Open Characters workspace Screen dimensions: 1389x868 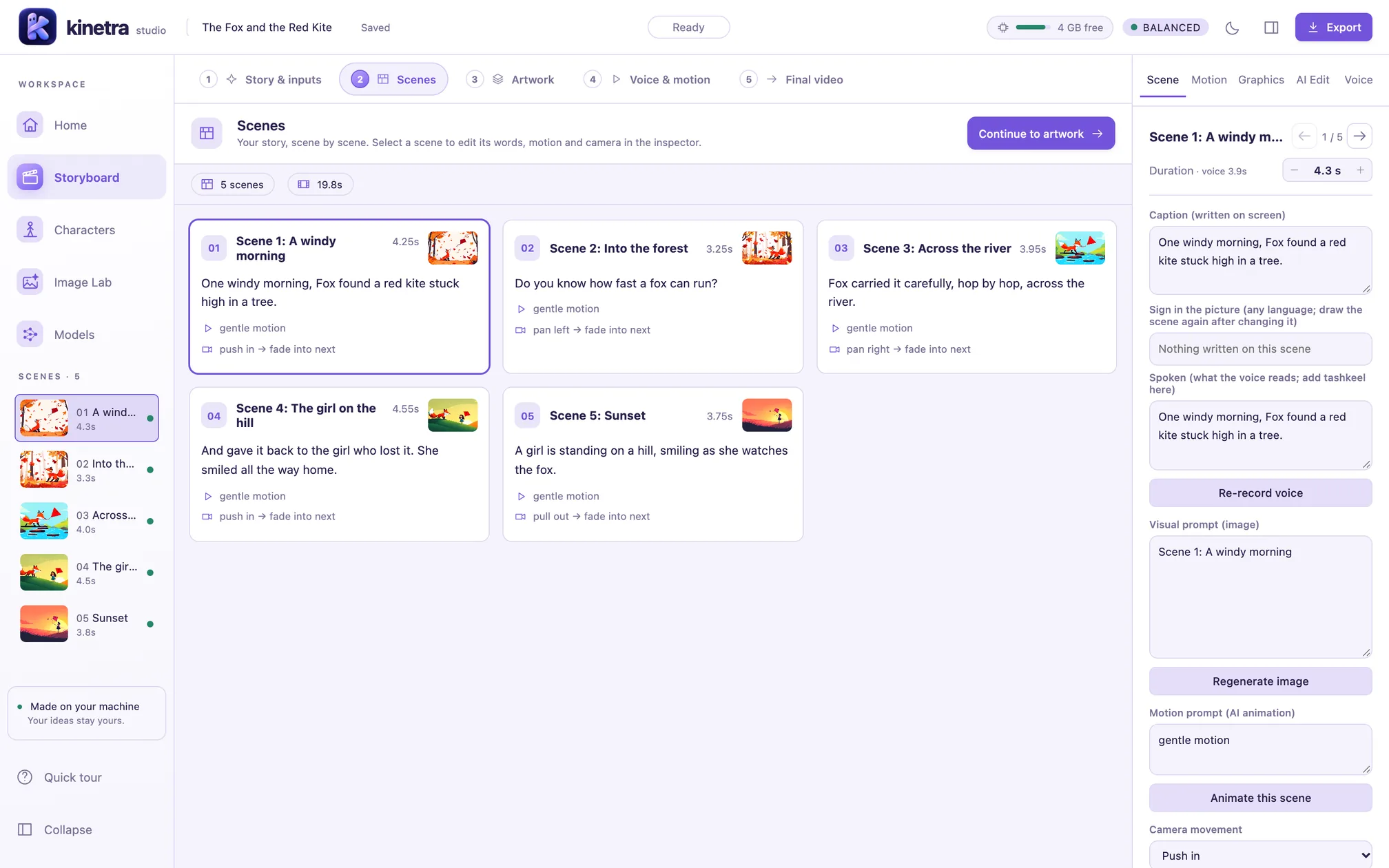[87, 229]
